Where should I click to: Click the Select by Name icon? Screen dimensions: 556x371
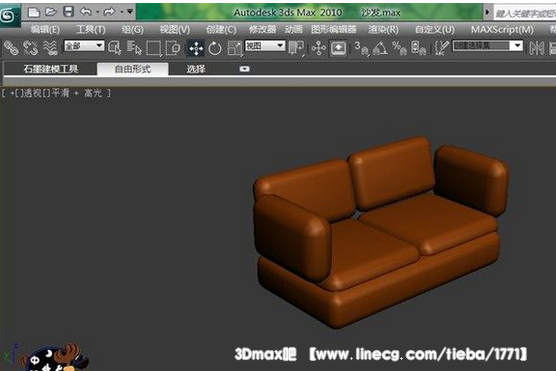[134, 48]
